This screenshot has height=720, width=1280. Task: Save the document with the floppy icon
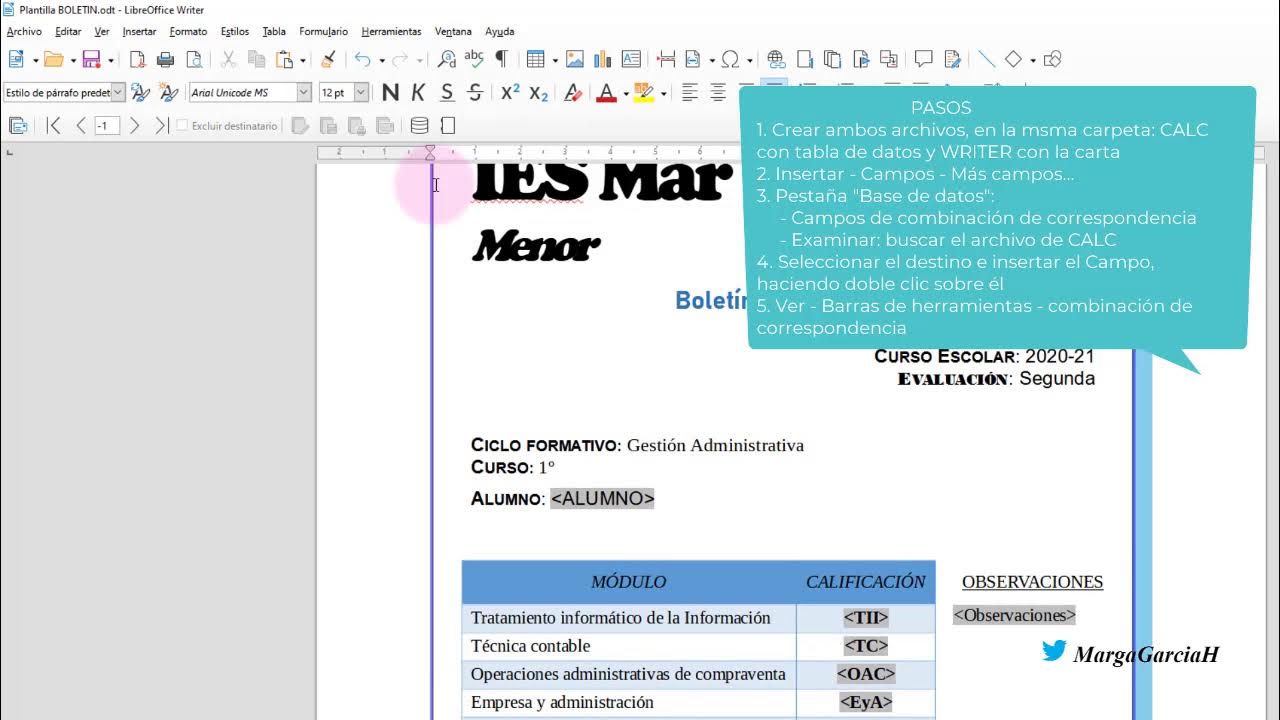point(91,60)
